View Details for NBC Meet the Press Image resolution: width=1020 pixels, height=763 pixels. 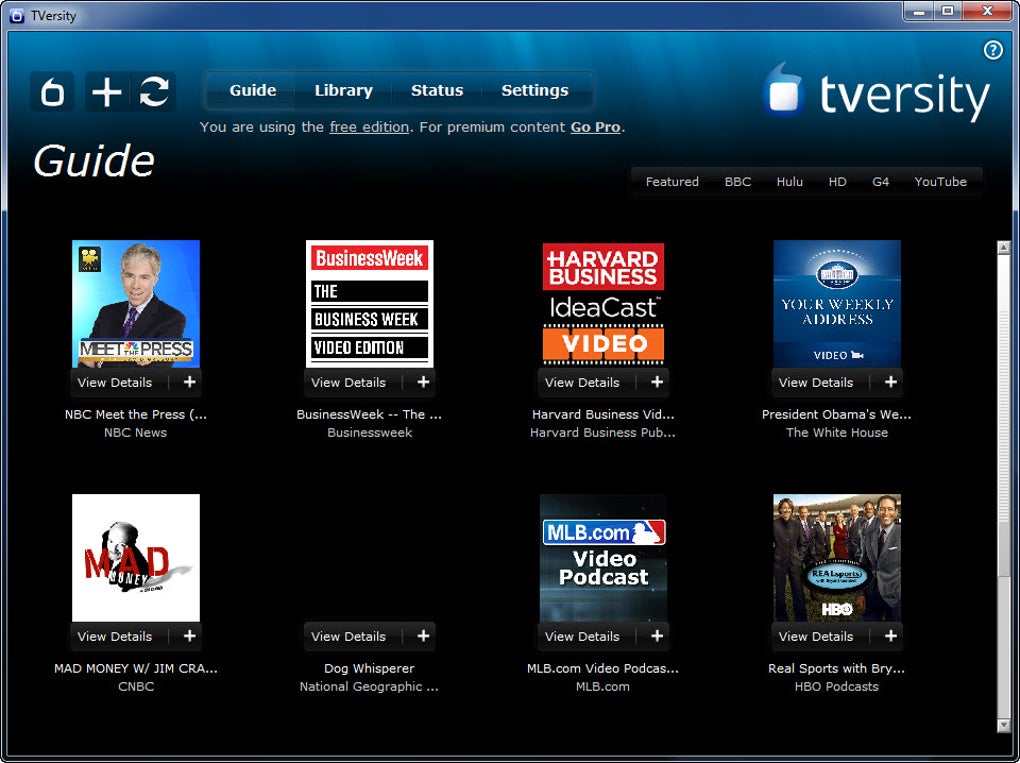pos(114,382)
